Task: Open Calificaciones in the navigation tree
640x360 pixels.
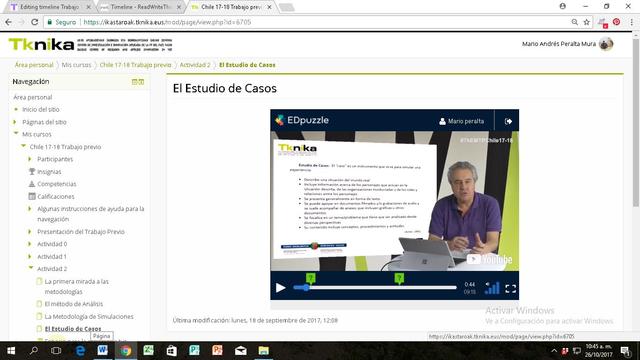Action: (56, 197)
